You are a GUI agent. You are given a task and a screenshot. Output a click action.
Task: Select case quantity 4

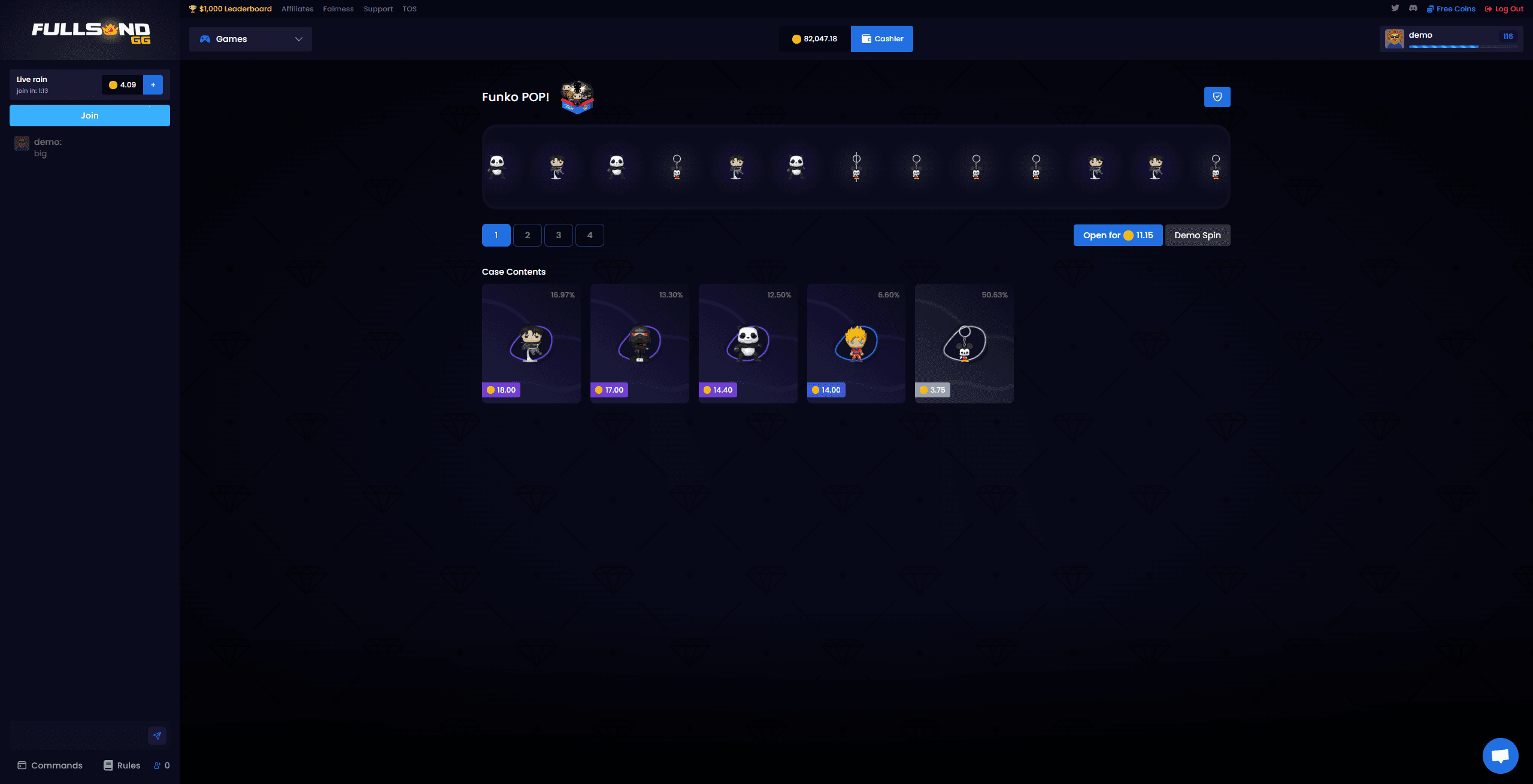pyautogui.click(x=589, y=235)
